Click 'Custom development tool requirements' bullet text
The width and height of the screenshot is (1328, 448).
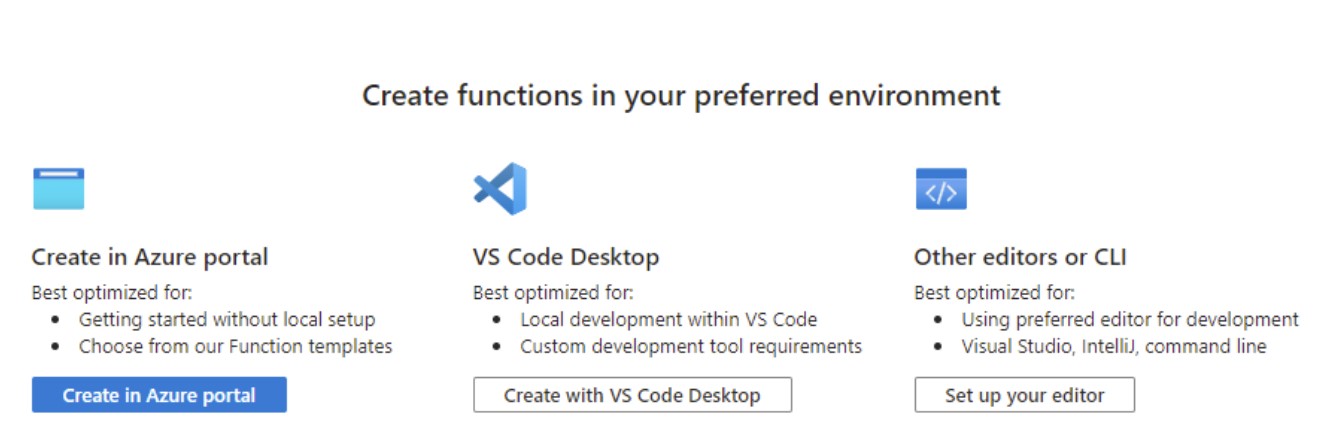coord(691,347)
